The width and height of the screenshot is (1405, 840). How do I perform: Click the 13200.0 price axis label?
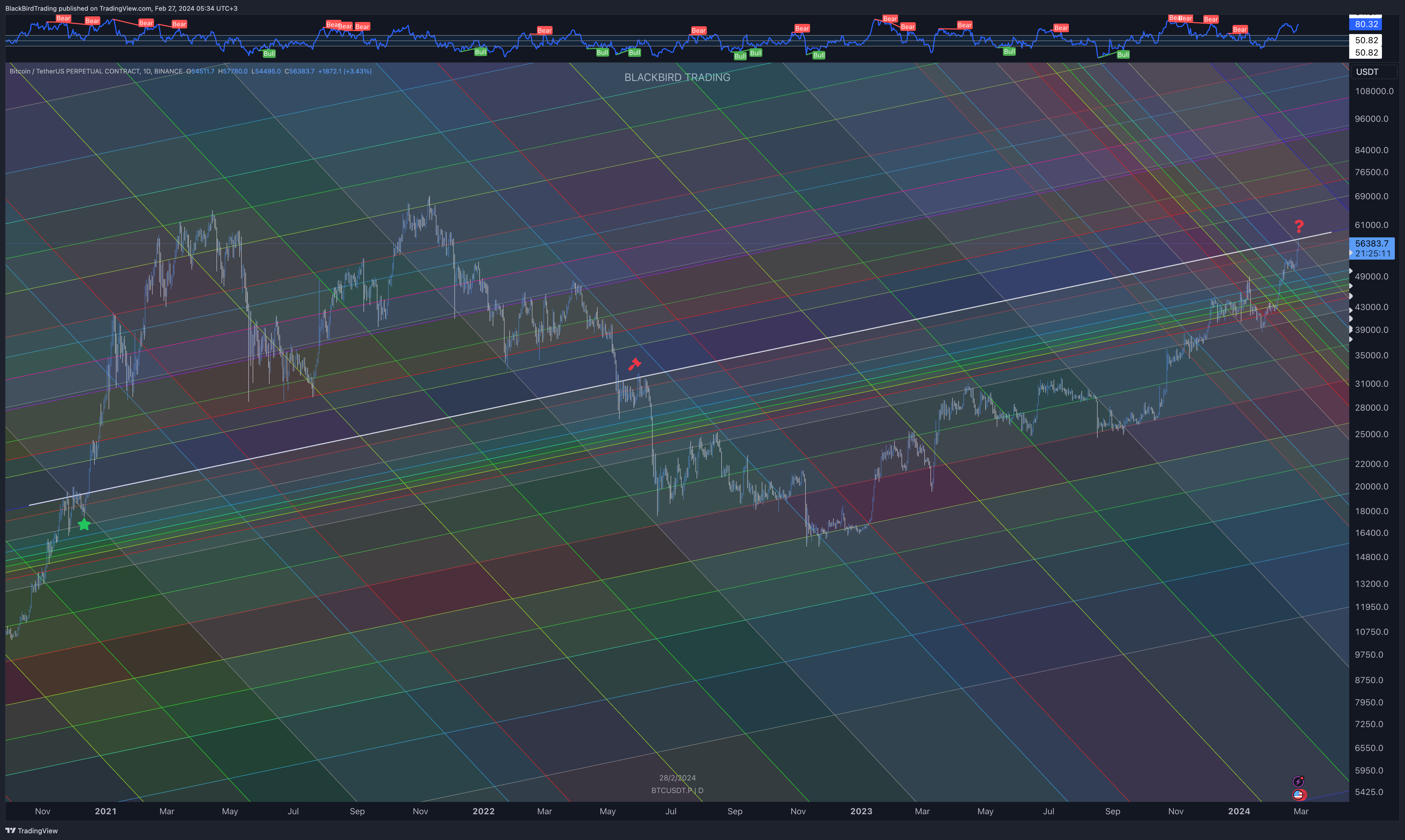(1371, 584)
